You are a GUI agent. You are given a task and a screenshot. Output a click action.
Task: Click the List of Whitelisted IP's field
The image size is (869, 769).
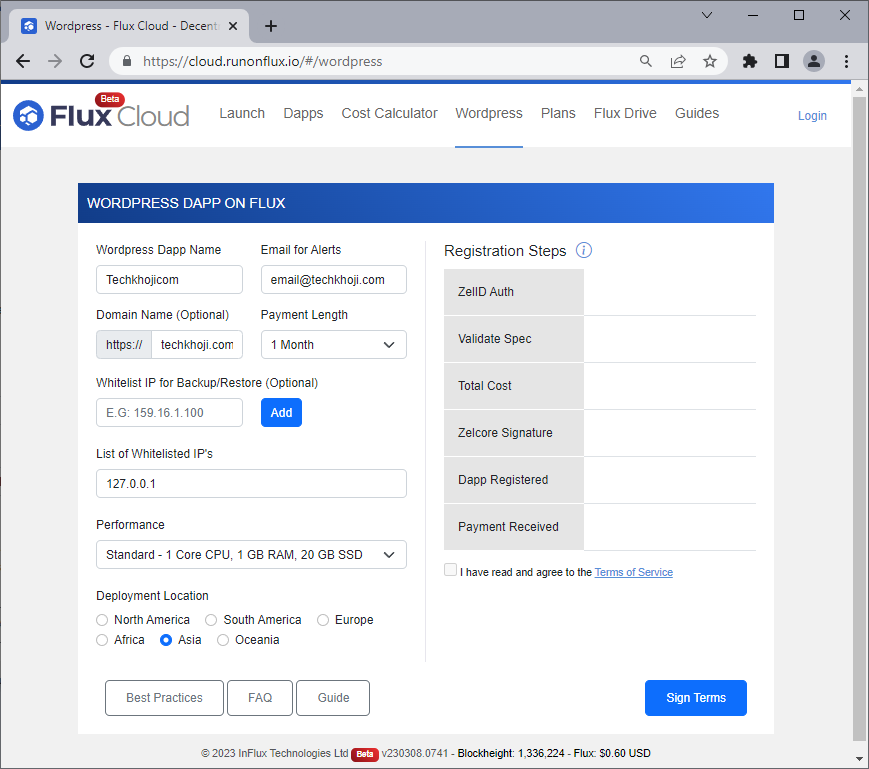(x=251, y=484)
